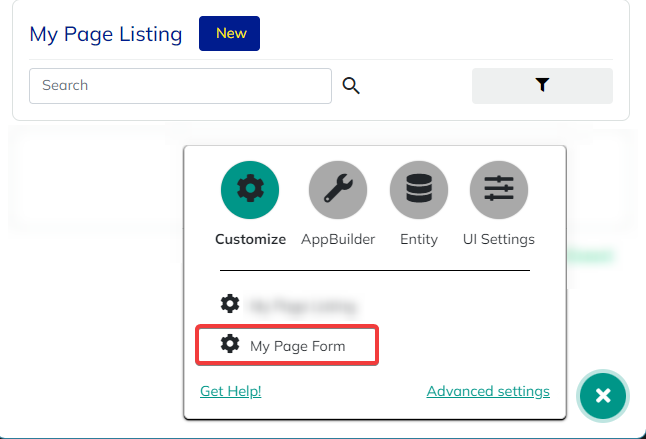Viewport: 646px width, 439px height.
Task: Open the AppBuilder wrench icon
Action: (x=338, y=190)
